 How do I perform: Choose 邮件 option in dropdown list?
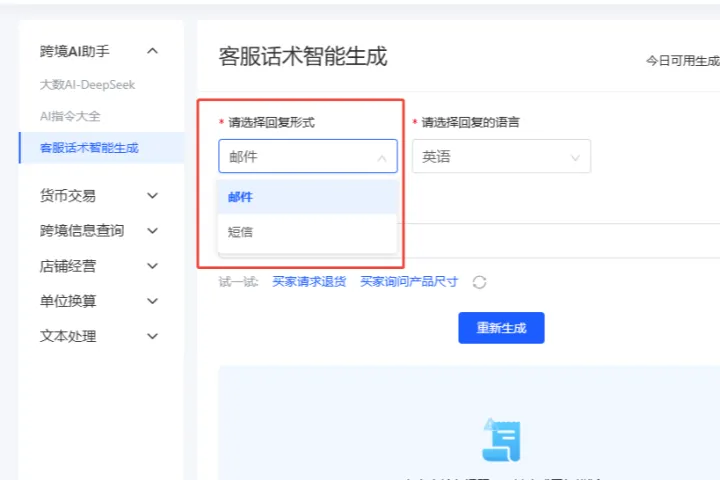[307, 197]
